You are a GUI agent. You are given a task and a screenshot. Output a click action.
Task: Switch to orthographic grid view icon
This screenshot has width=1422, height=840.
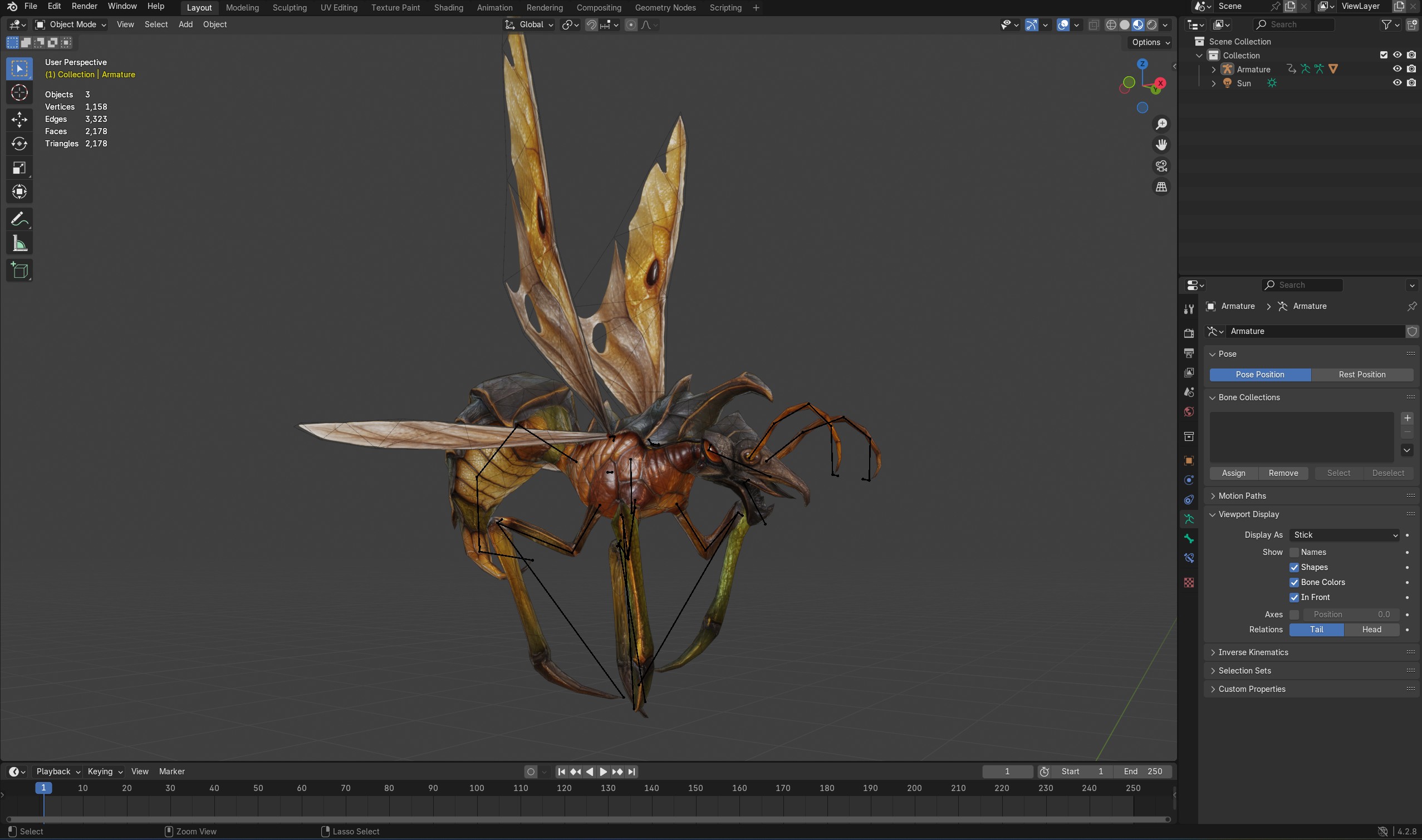[x=1161, y=187]
